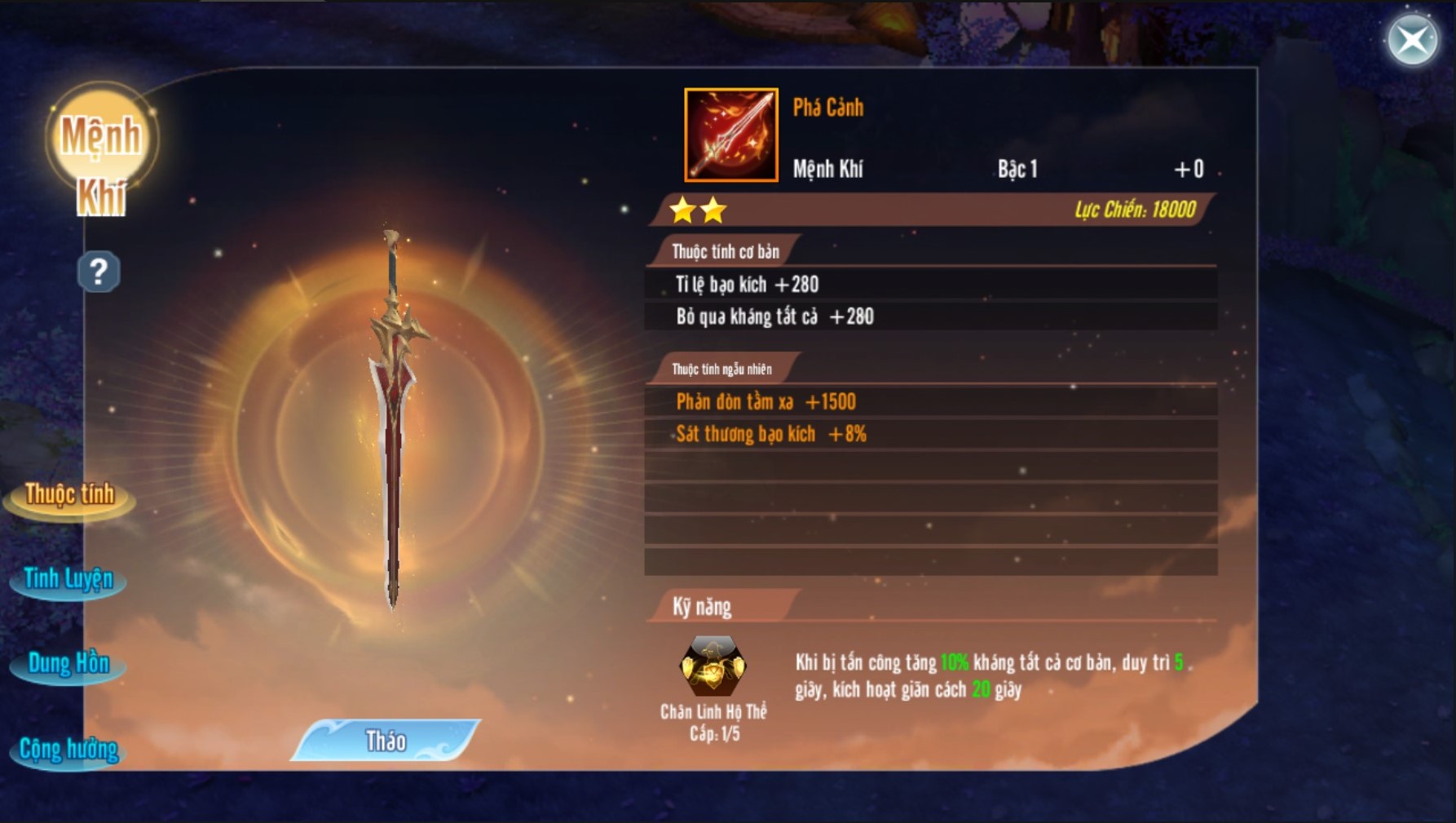1456x823 pixels.
Task: Select the Cộng hưởng tab
Action: click(x=68, y=750)
